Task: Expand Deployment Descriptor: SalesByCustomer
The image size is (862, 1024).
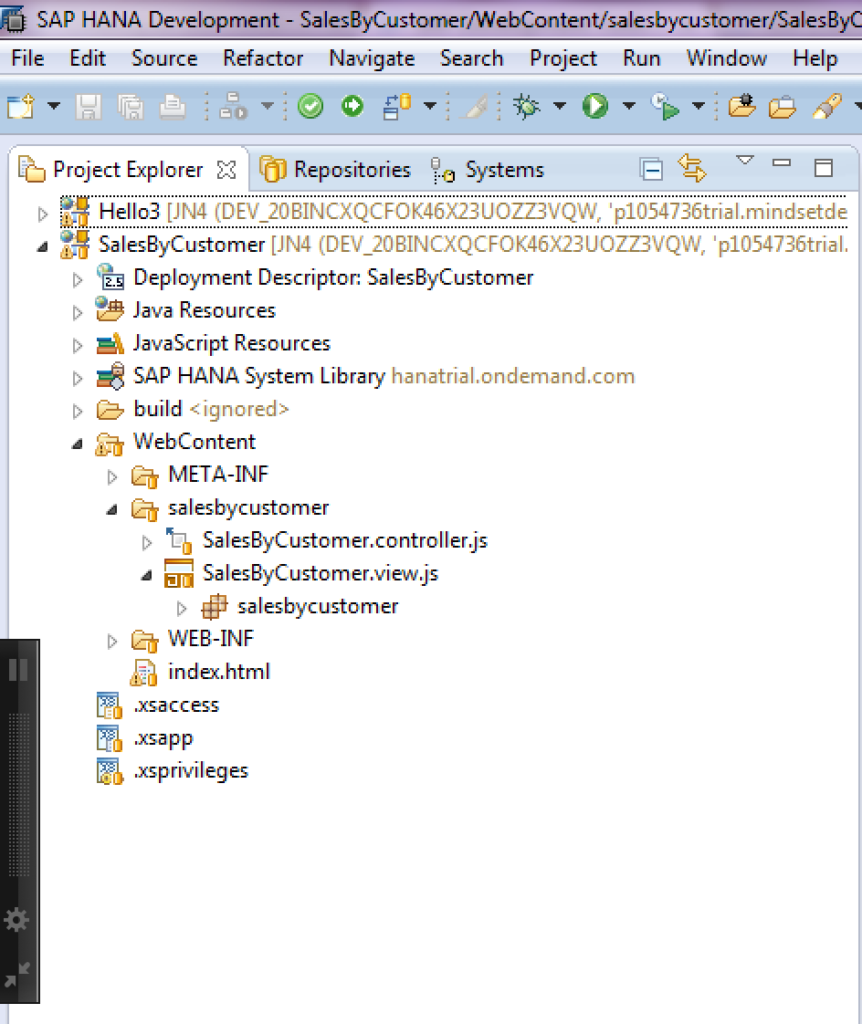Action: coord(77,280)
